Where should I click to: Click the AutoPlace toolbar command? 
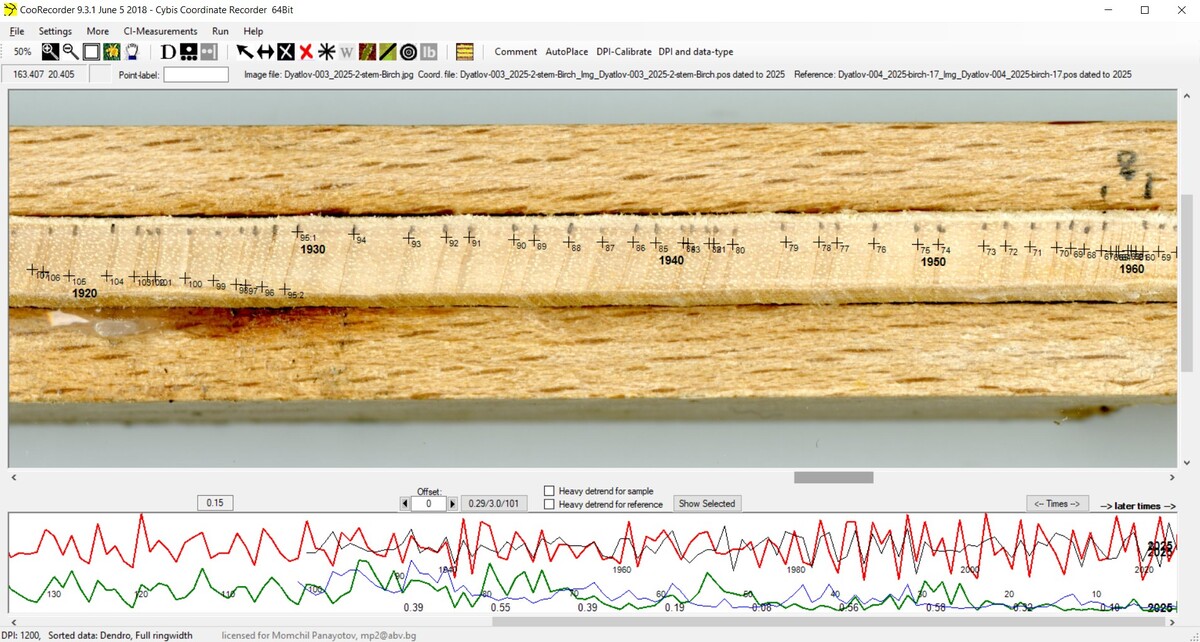point(566,52)
